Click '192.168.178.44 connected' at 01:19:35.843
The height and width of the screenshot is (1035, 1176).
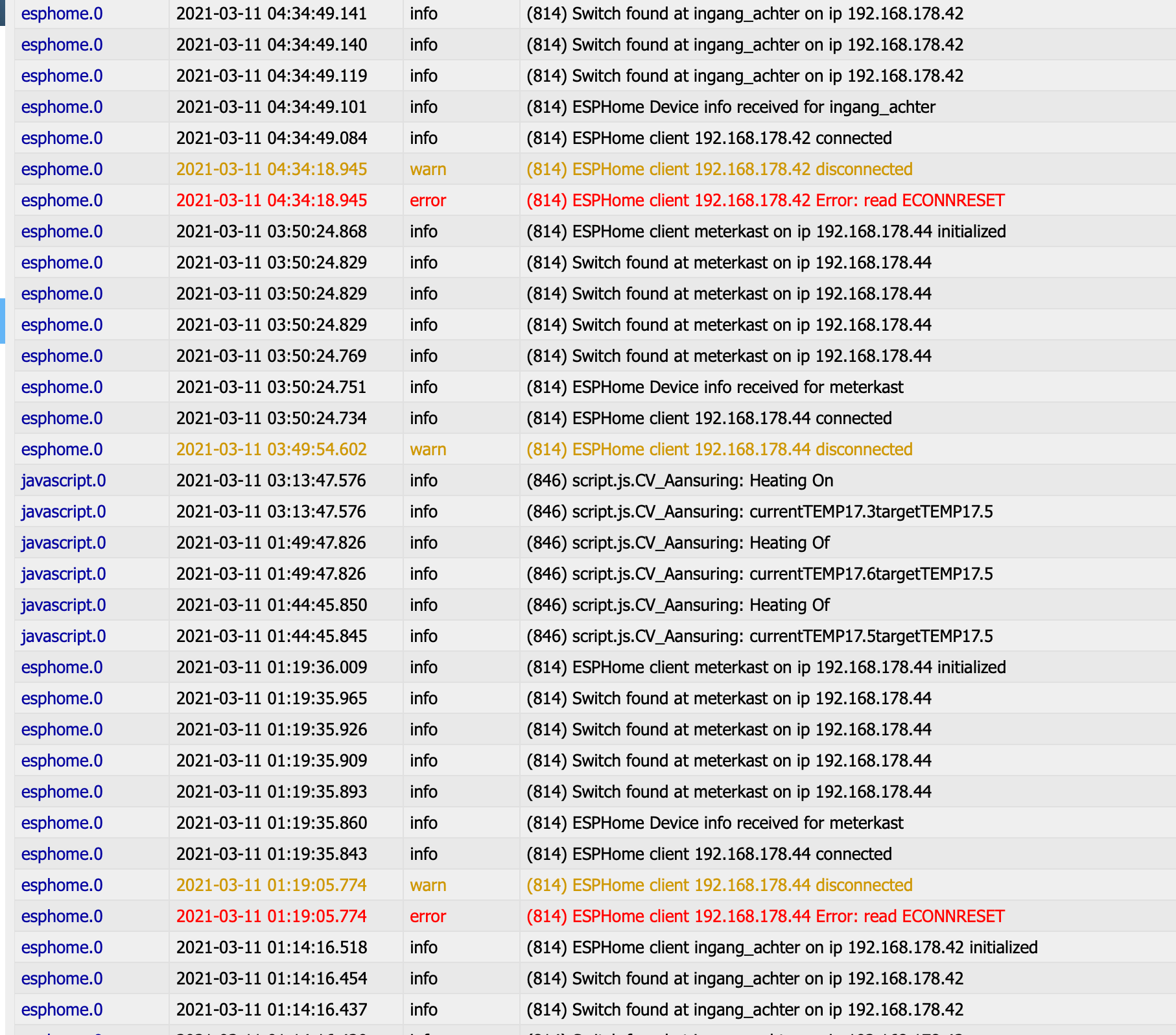(709, 854)
